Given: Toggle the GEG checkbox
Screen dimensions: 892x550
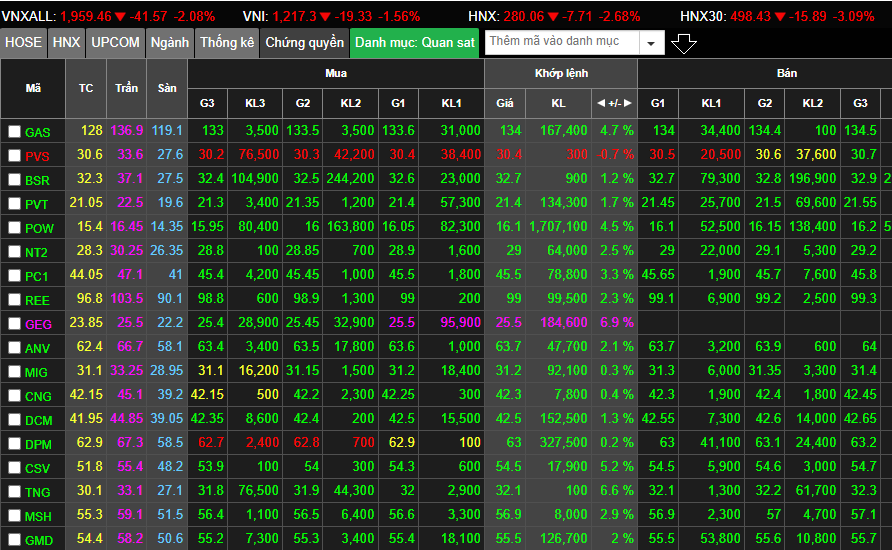Looking at the screenshot, I should coord(14,324).
